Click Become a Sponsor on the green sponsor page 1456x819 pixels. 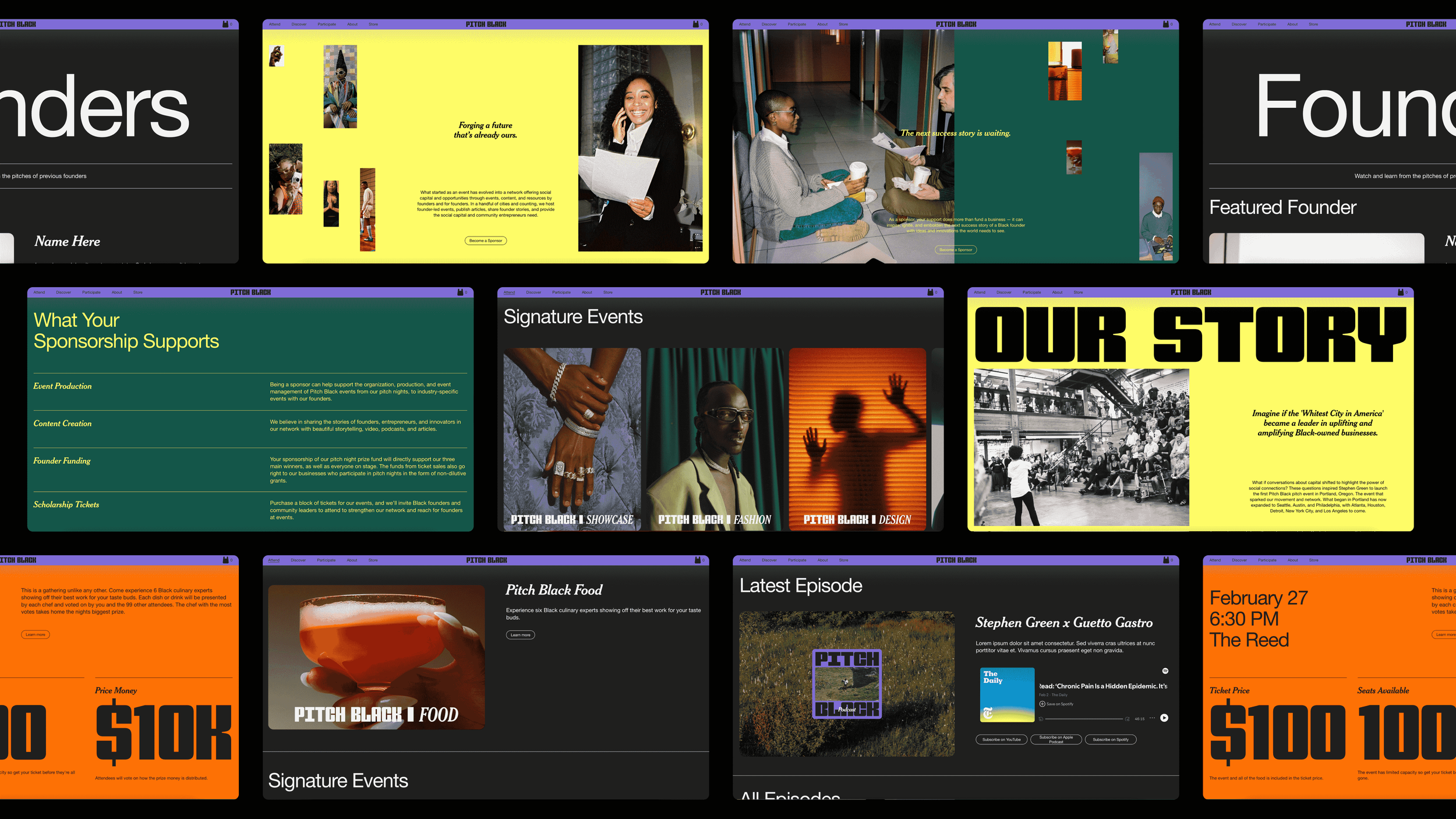(x=956, y=250)
